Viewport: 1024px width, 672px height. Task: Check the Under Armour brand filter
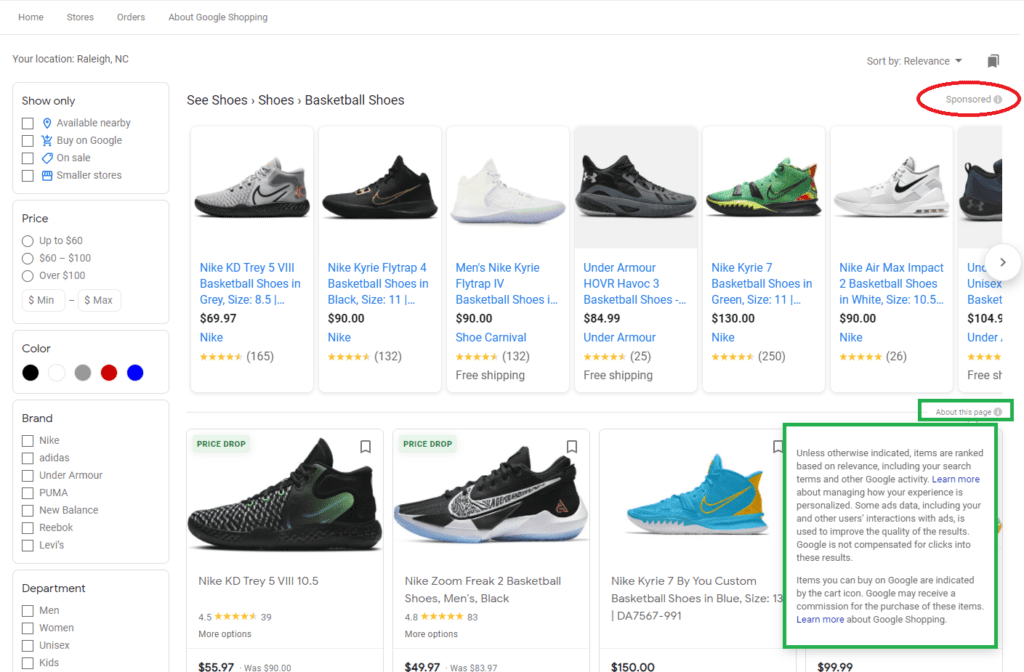click(x=27, y=475)
